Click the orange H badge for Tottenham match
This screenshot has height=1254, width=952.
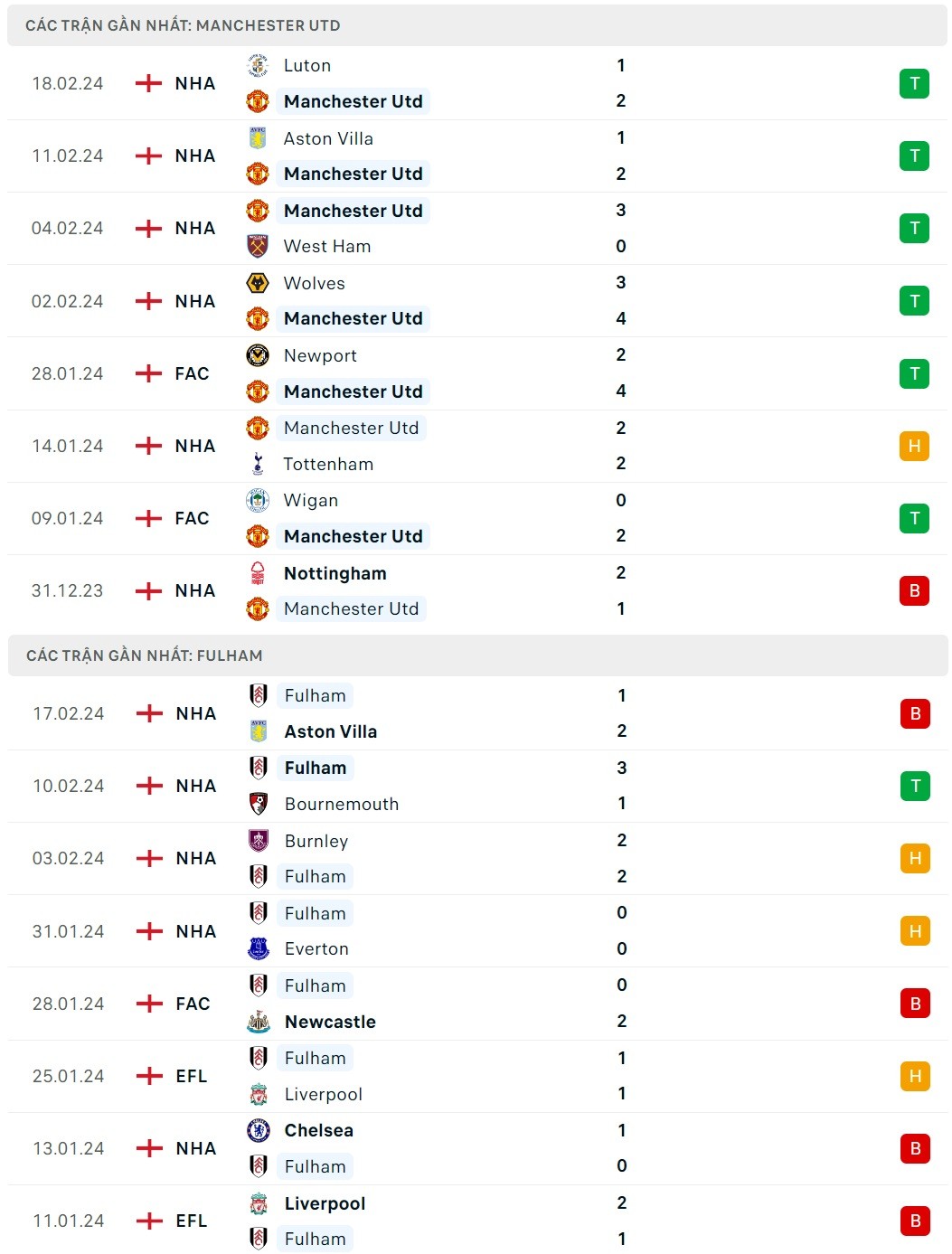pos(914,446)
